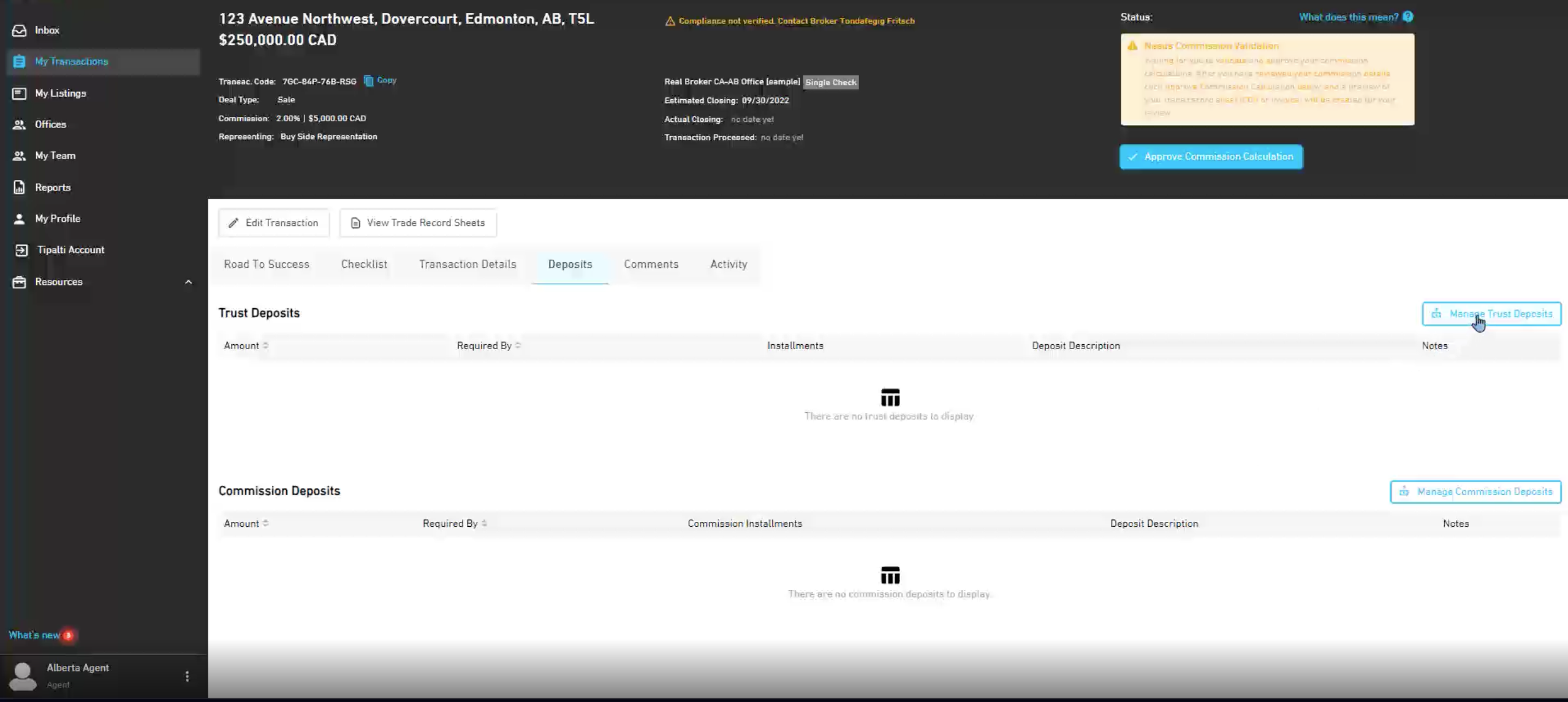View Trade Record Sheets

[419, 223]
